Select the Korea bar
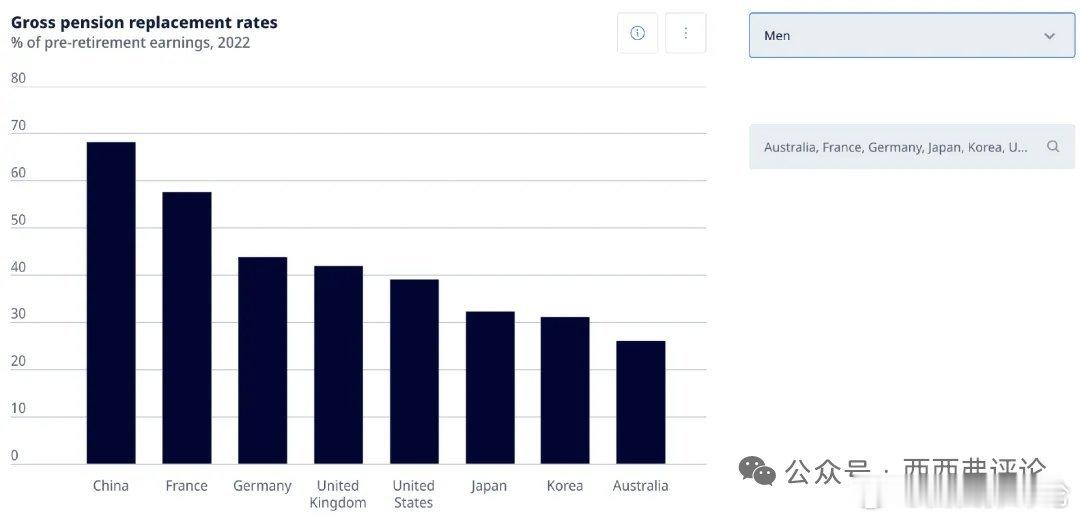 (565, 390)
